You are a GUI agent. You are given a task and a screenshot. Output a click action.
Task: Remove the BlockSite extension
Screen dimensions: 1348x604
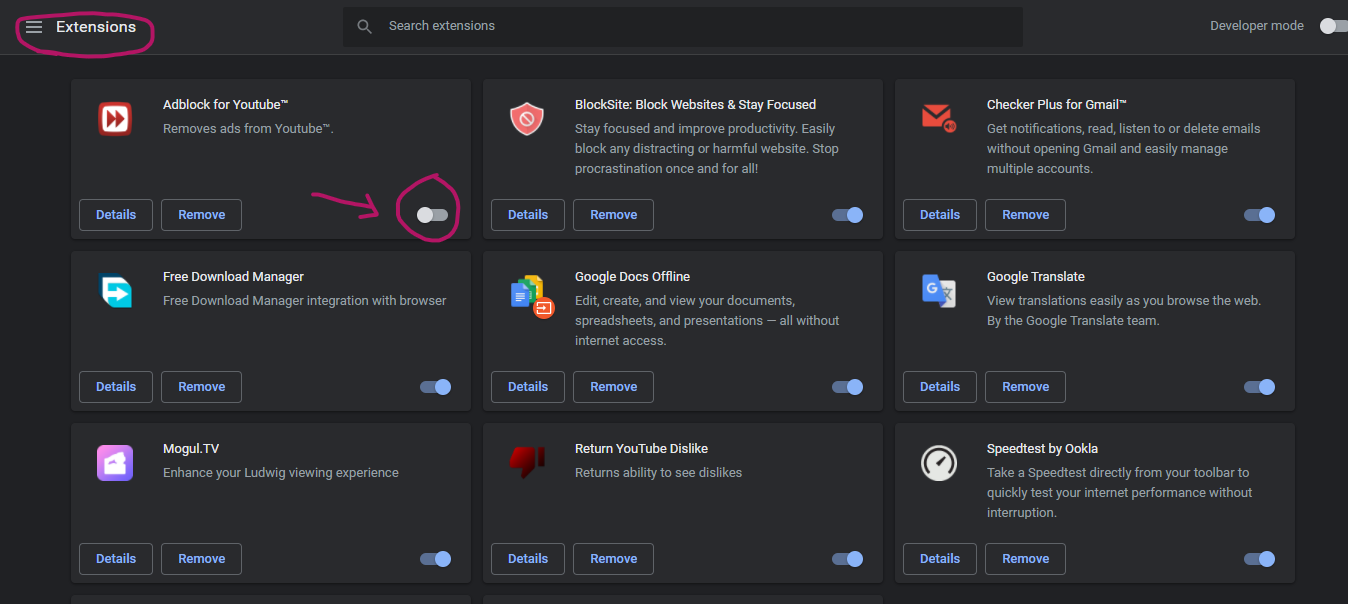pos(614,215)
